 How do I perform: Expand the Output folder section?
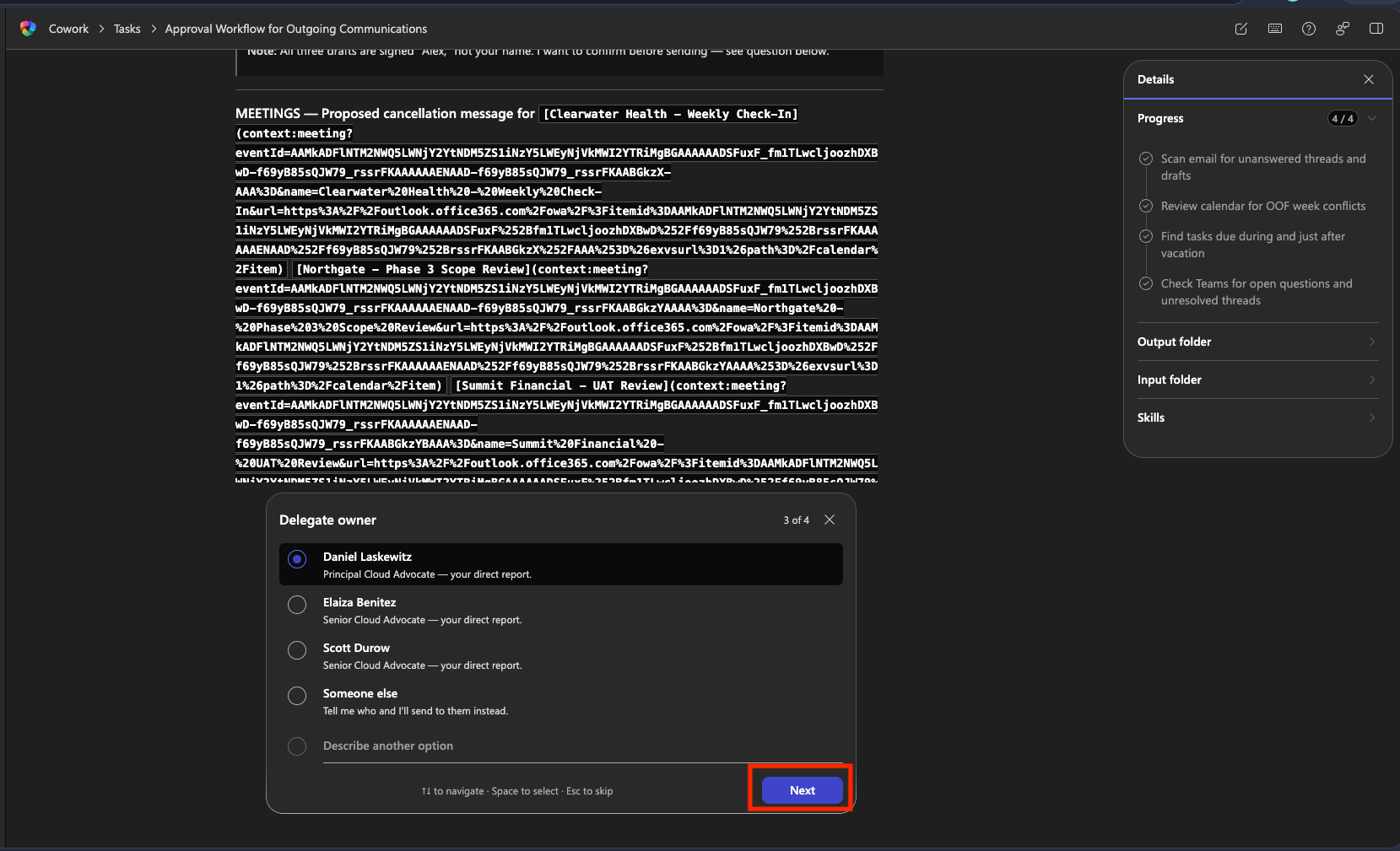tap(1257, 342)
